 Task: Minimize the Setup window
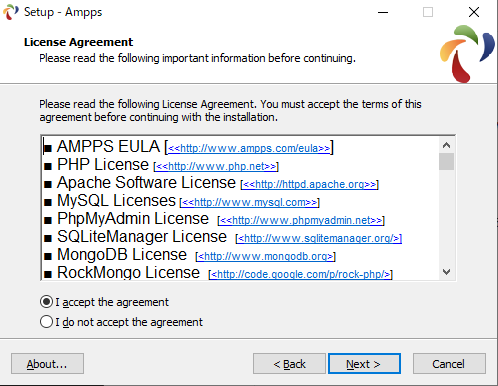point(383,12)
